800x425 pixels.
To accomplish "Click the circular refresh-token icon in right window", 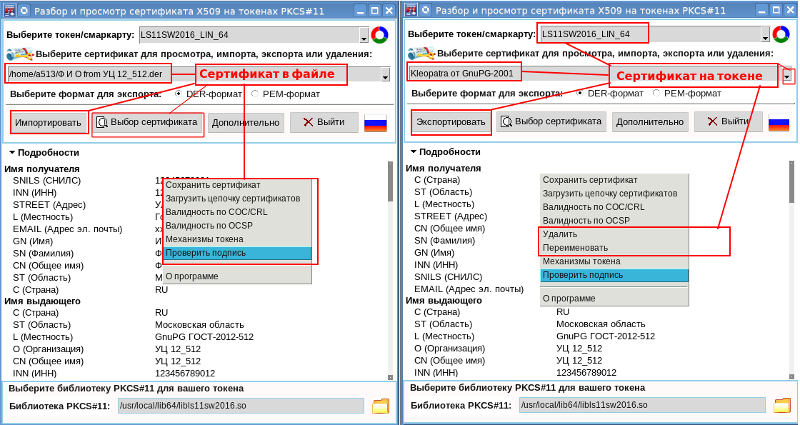I will click(x=782, y=34).
